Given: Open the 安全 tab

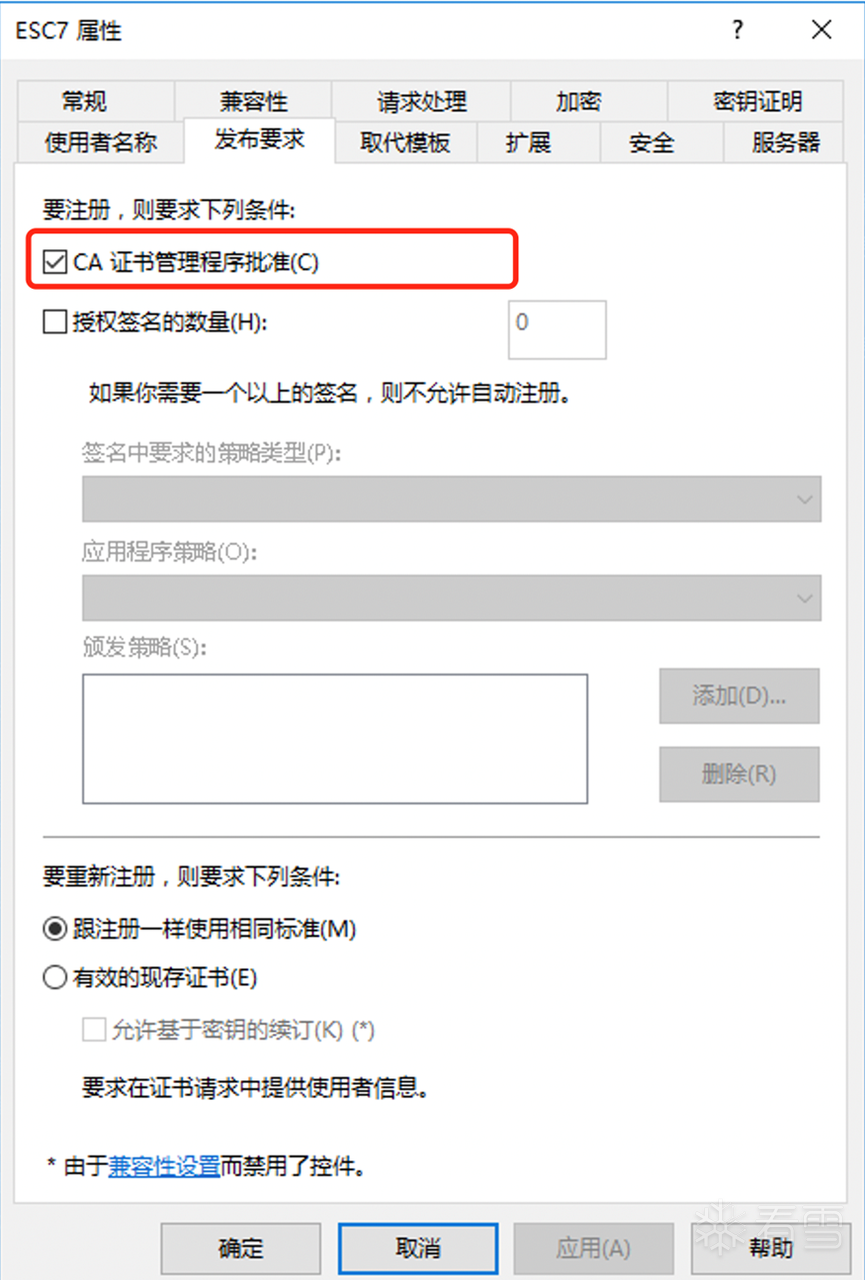Looking at the screenshot, I should coord(651,142).
